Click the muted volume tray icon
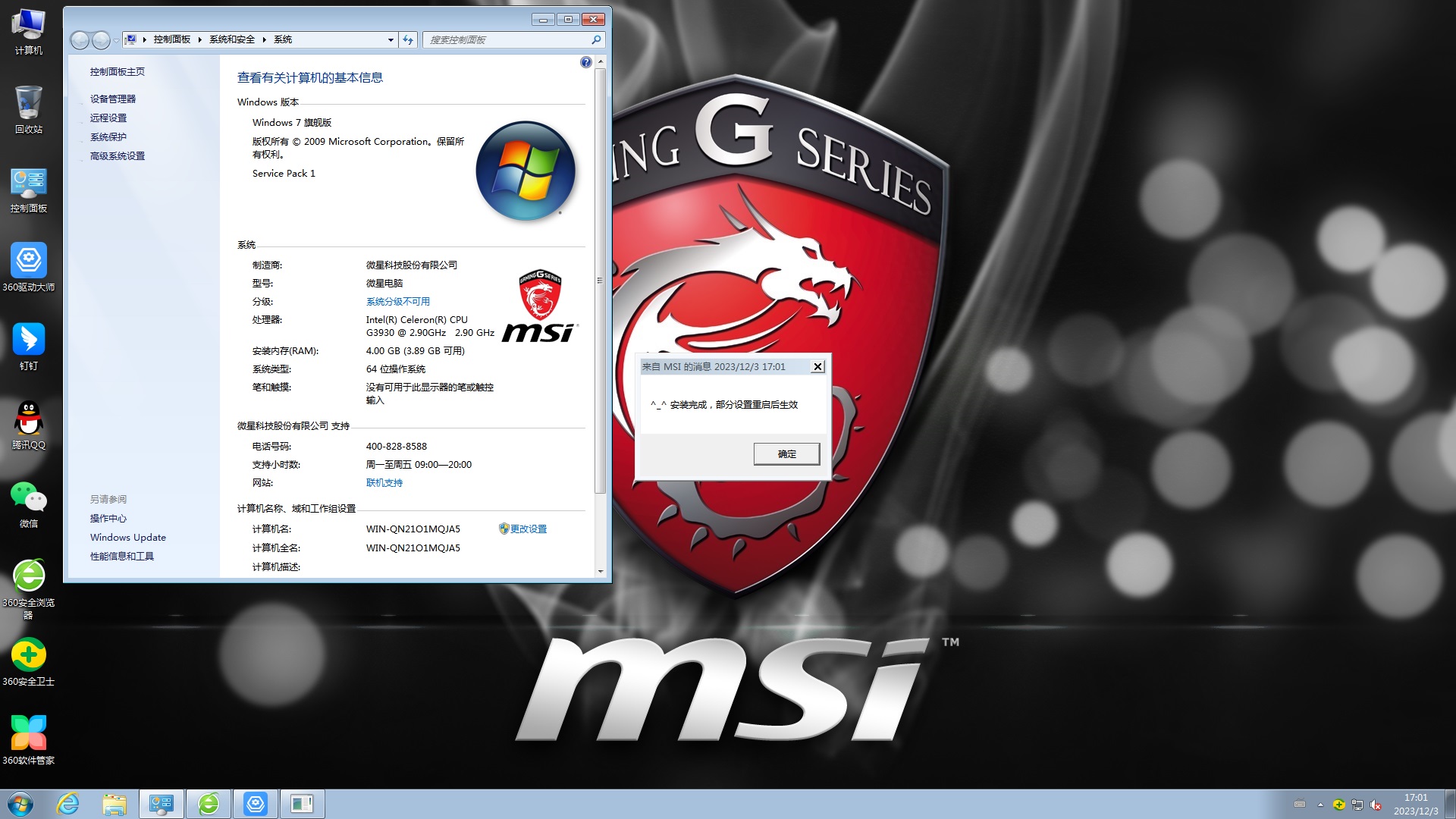Viewport: 1456px width, 819px height. point(1376,805)
